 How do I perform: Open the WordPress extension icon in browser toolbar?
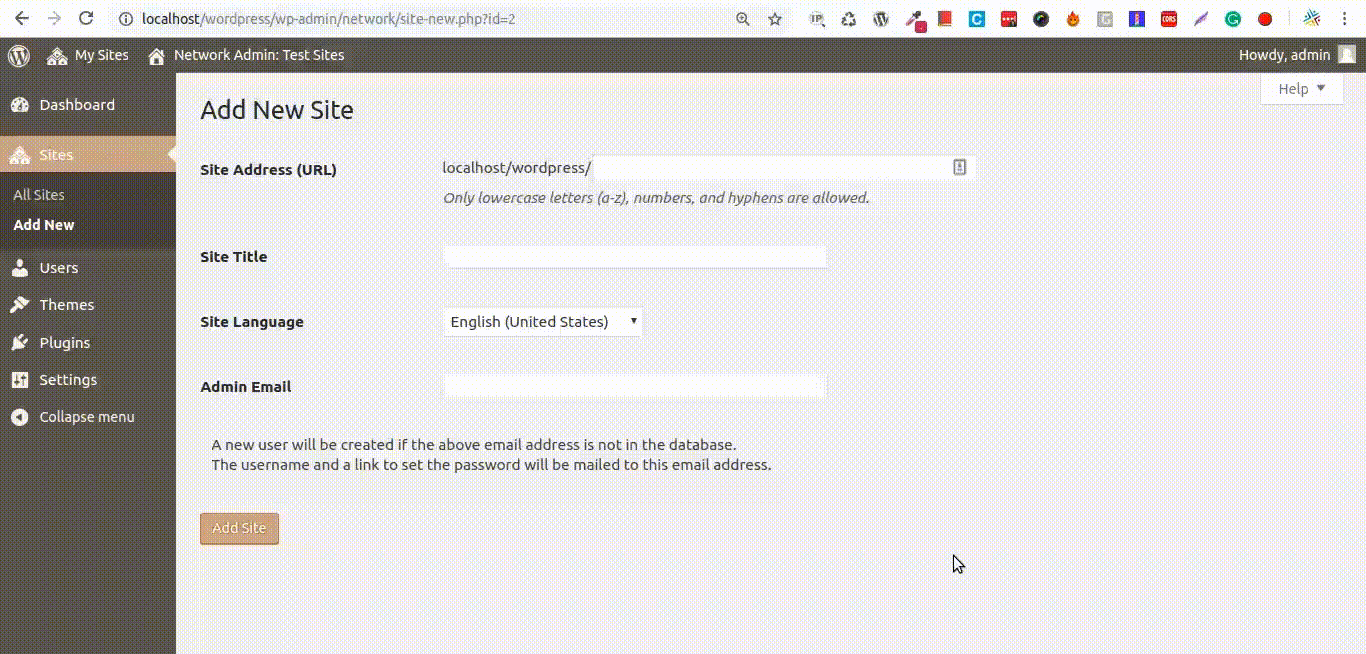881,19
